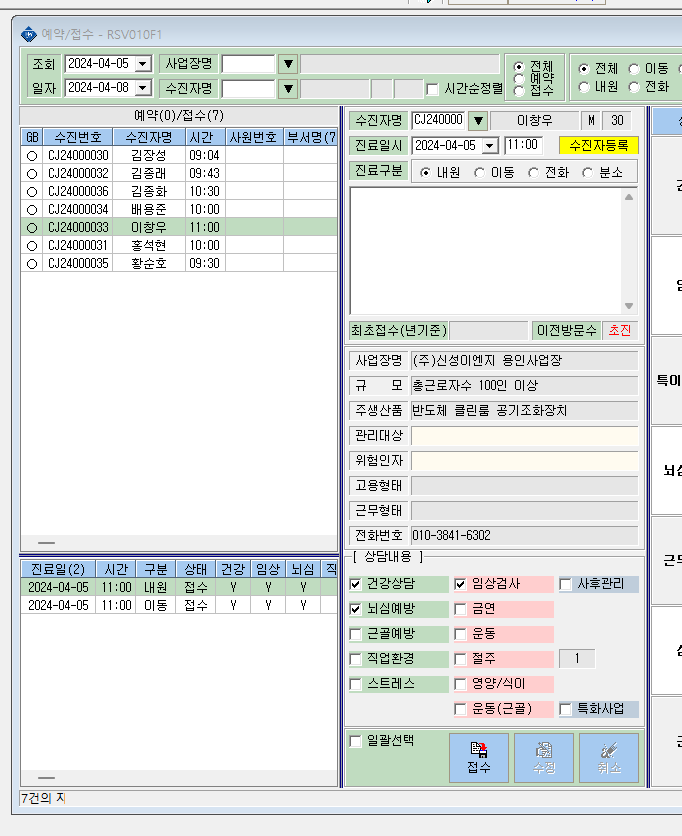Sort by the 수진번호 column header
This screenshot has height=836, width=682.
pos(78,137)
